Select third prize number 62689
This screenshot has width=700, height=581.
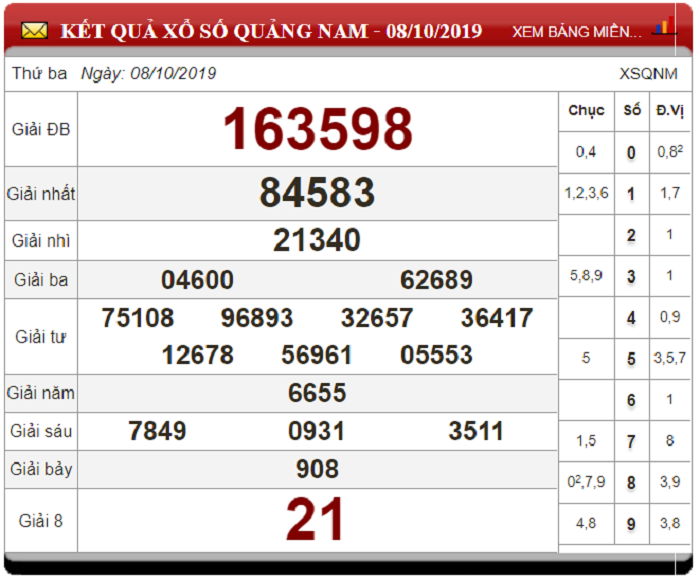point(436,280)
